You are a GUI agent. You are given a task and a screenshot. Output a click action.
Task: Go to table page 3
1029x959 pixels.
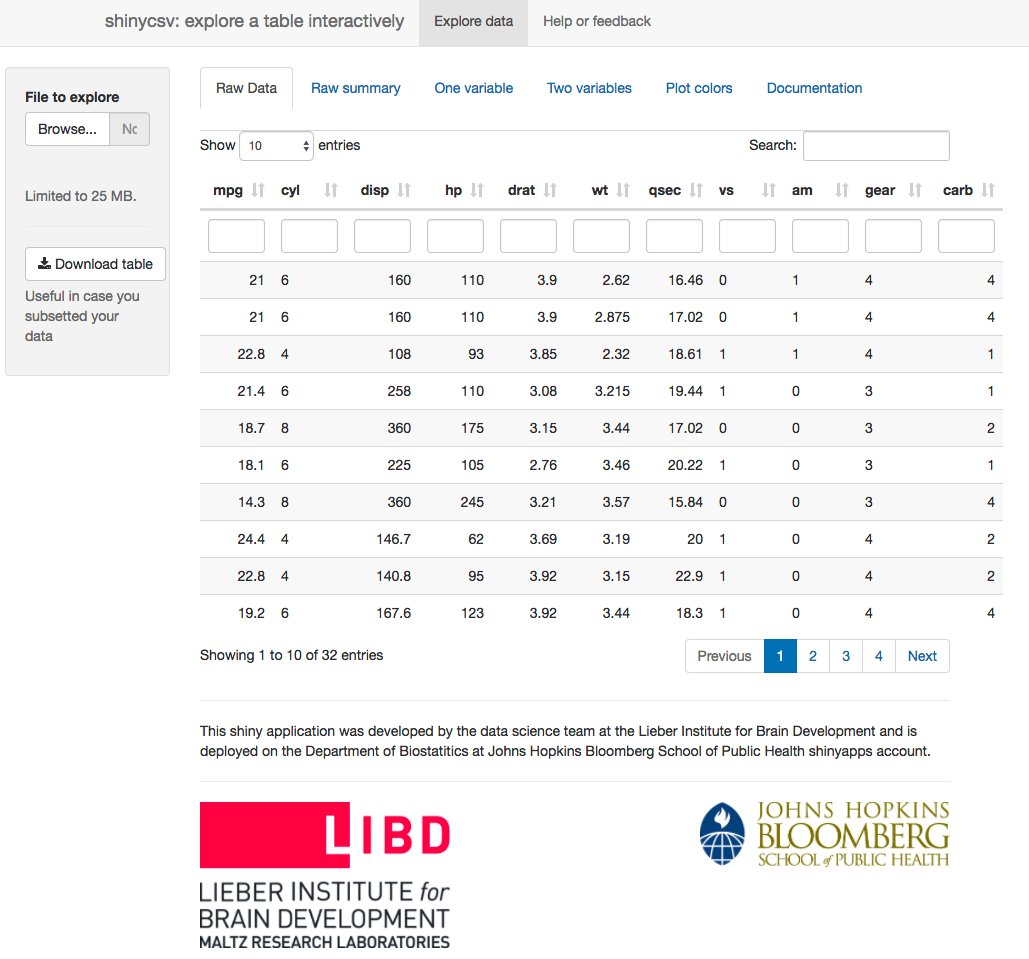tap(846, 656)
